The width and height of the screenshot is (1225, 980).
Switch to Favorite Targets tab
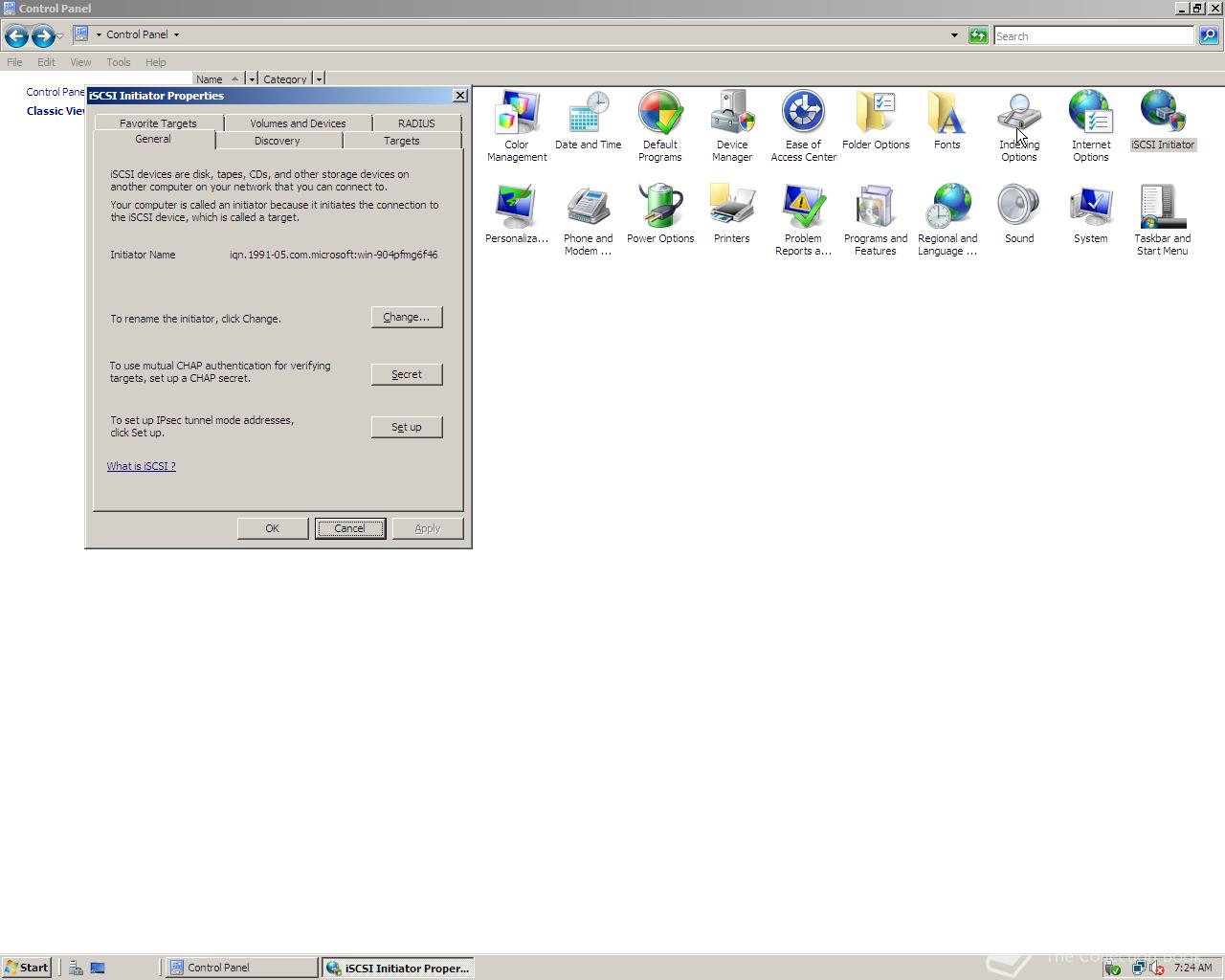click(x=158, y=123)
